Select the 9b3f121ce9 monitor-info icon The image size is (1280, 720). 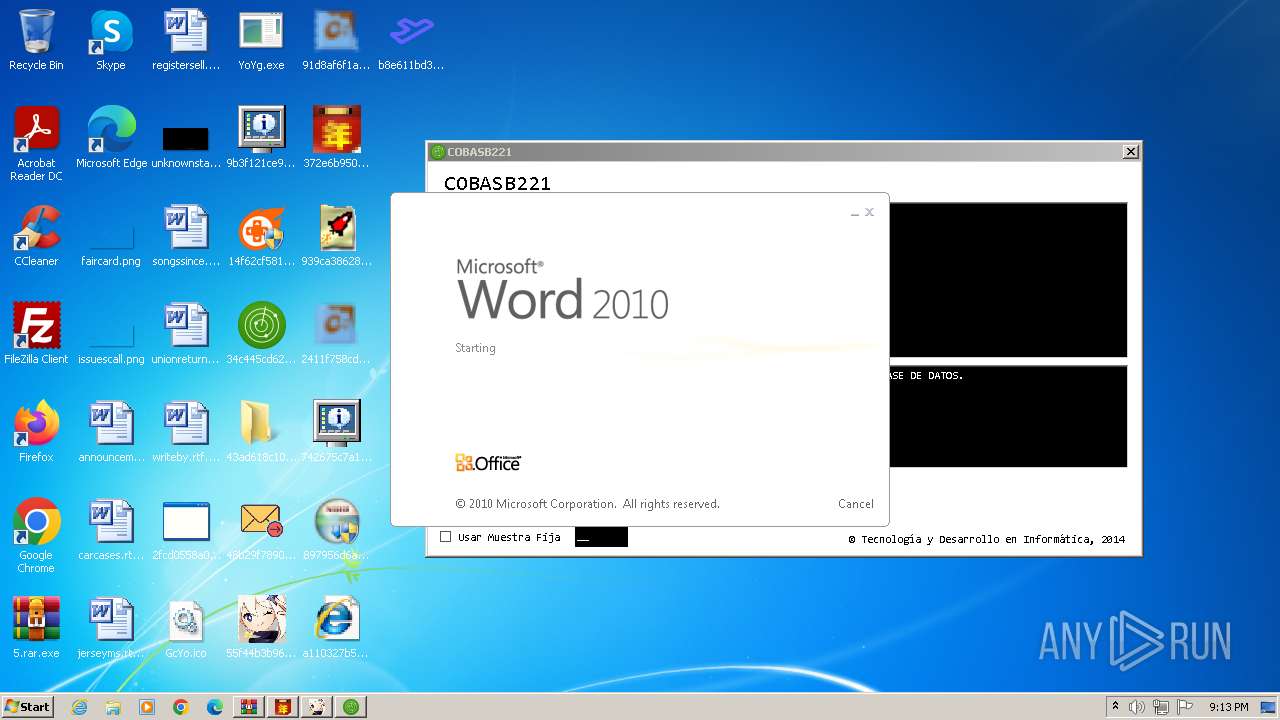click(261, 138)
